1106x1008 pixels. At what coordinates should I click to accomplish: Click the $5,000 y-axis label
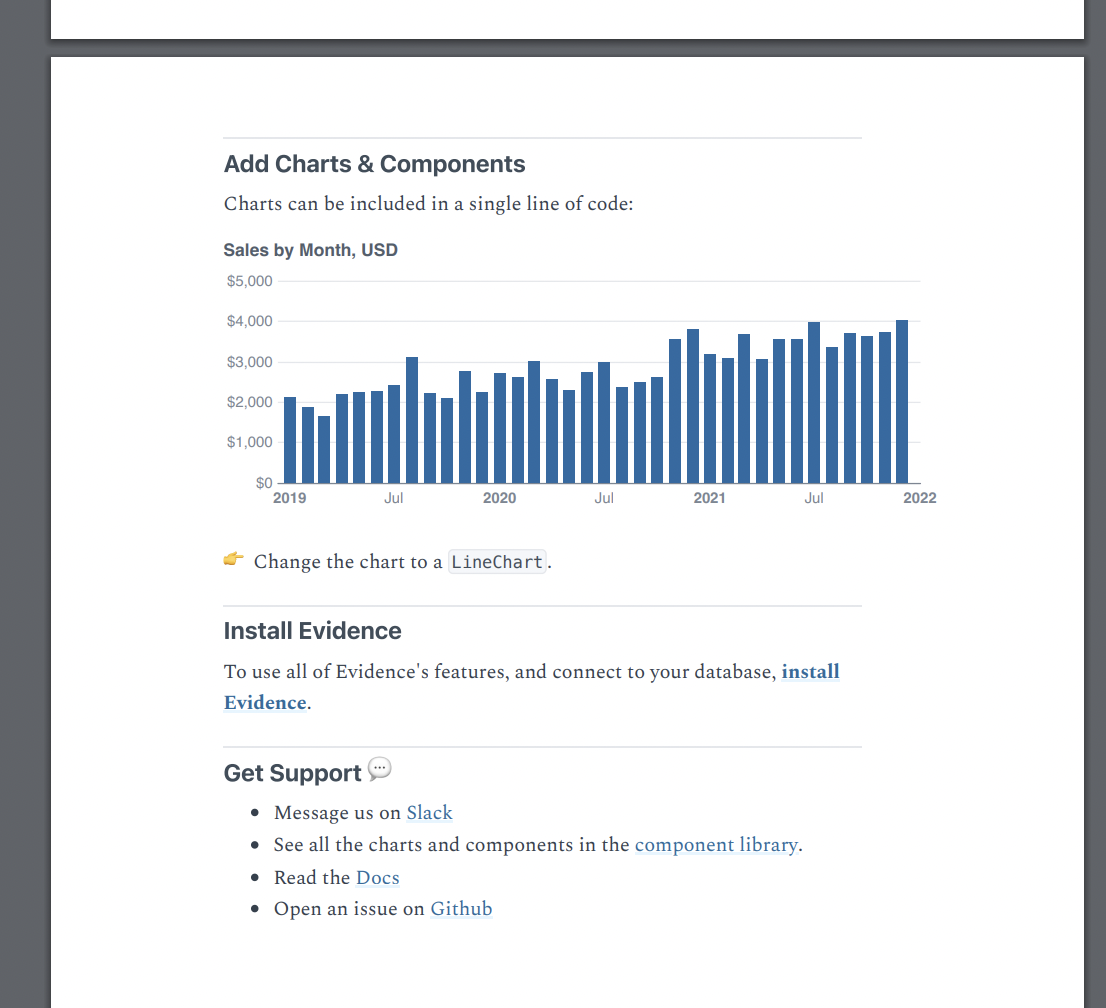[x=249, y=281]
